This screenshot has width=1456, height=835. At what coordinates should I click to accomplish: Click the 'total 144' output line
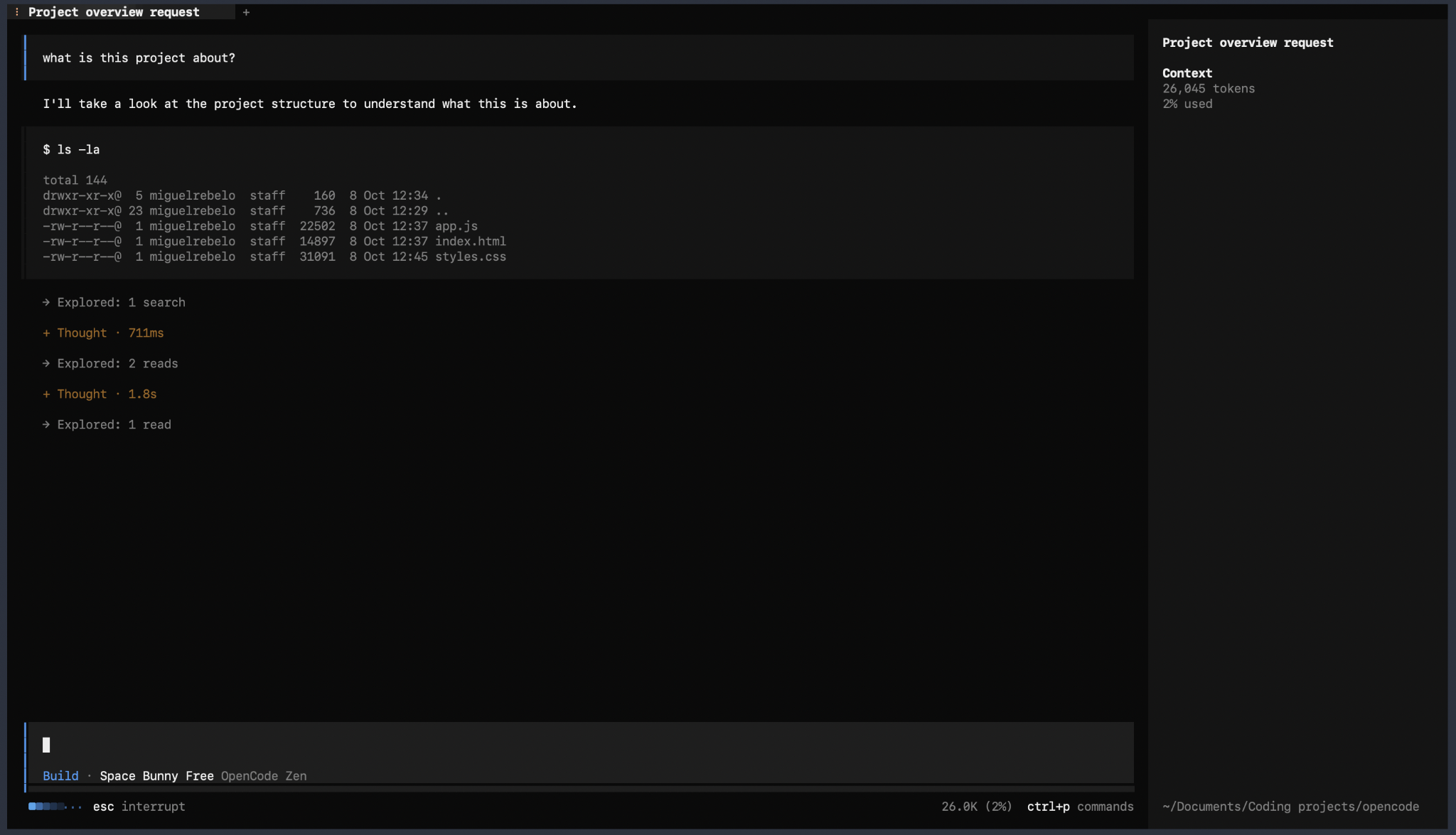click(x=75, y=181)
